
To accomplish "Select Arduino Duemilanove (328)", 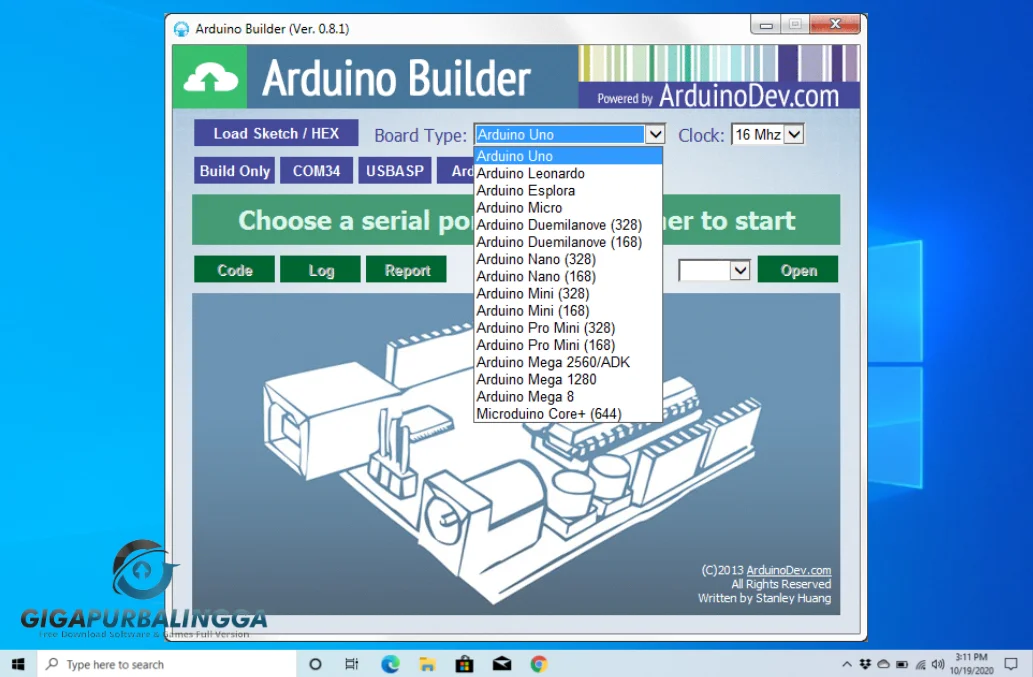I will pos(568,225).
